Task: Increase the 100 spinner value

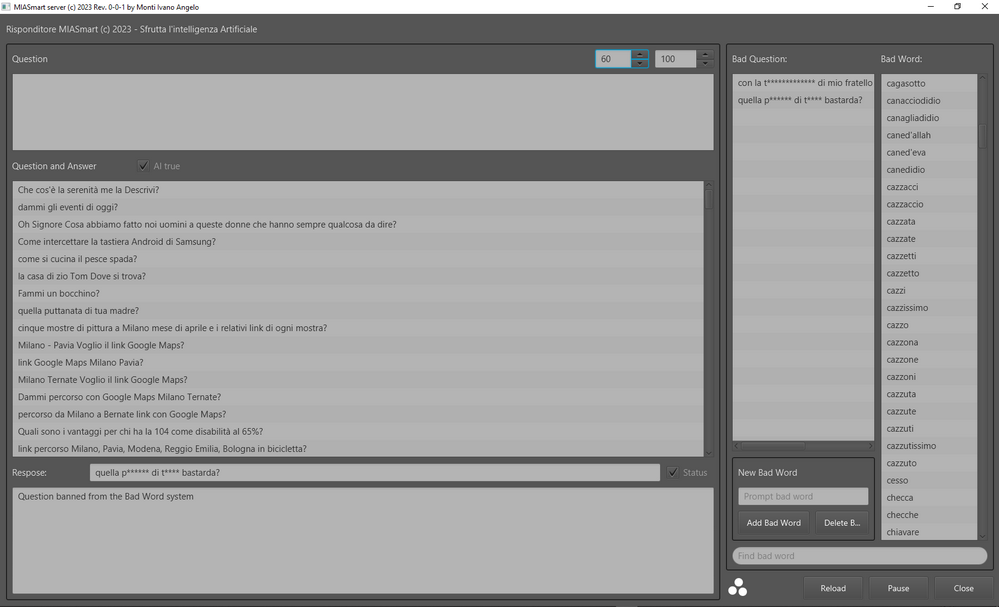Action: click(x=705, y=55)
